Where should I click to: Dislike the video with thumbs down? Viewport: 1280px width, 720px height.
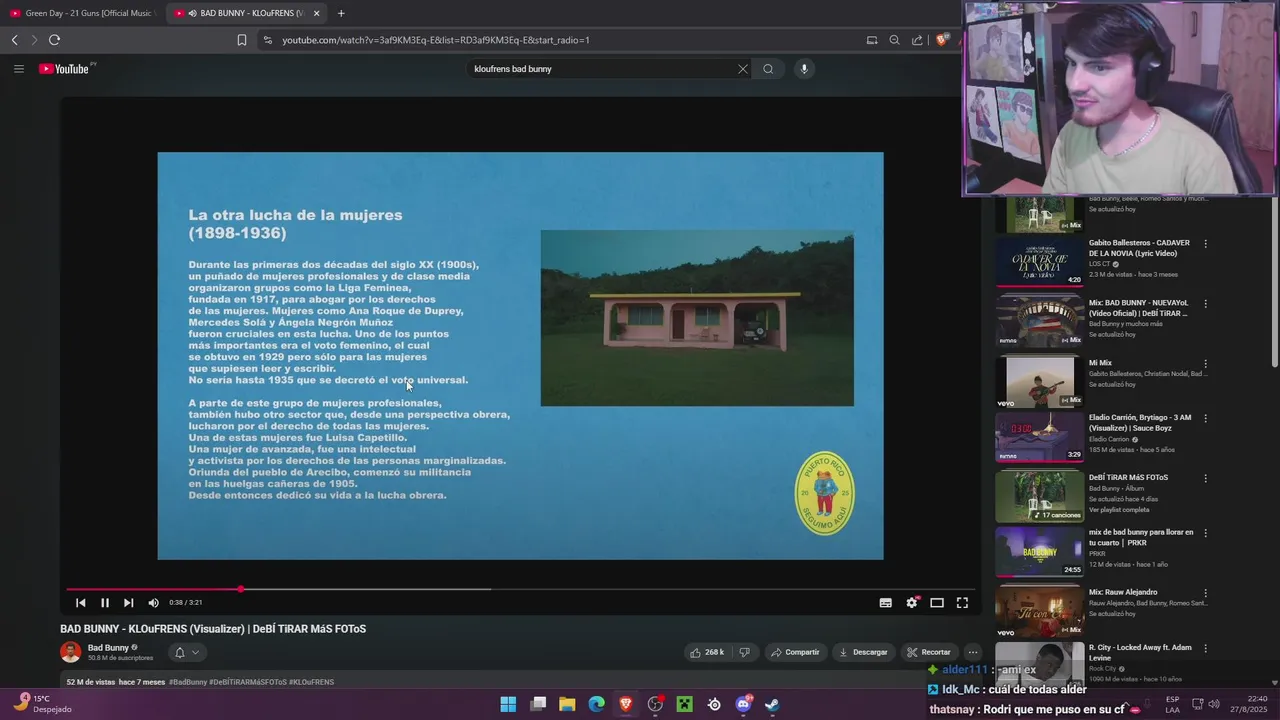tap(744, 652)
